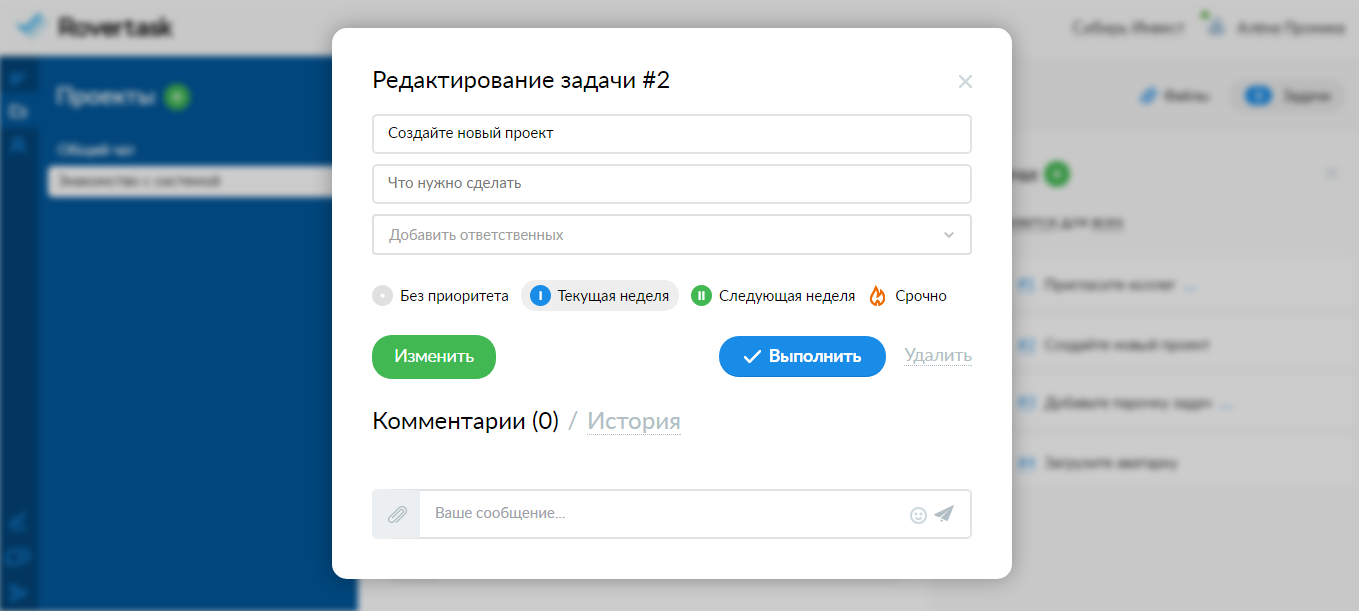Click the flame icon for Срочно priority
The image size is (1359, 611).
pos(878,295)
